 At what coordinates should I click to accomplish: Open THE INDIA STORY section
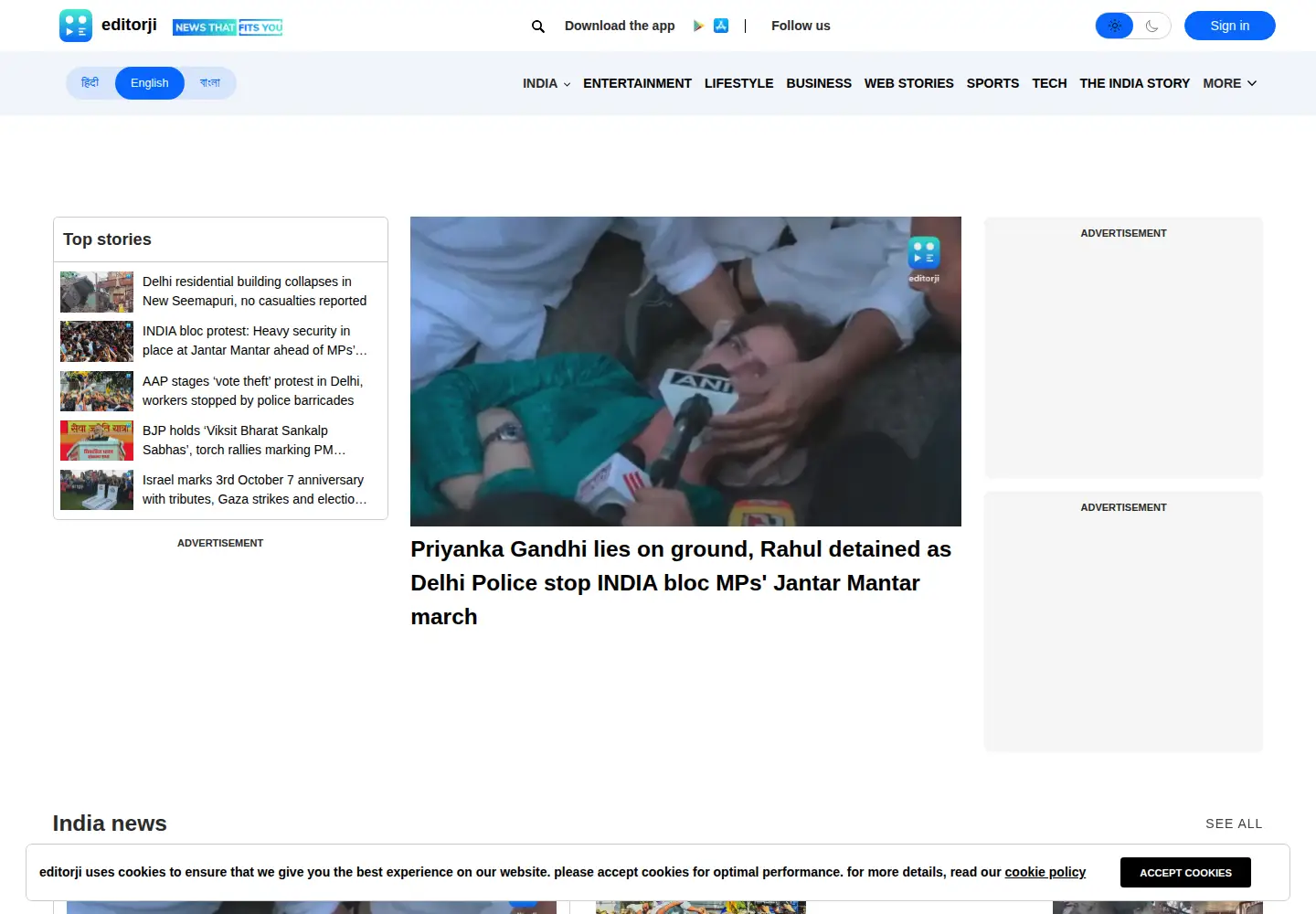point(1135,83)
